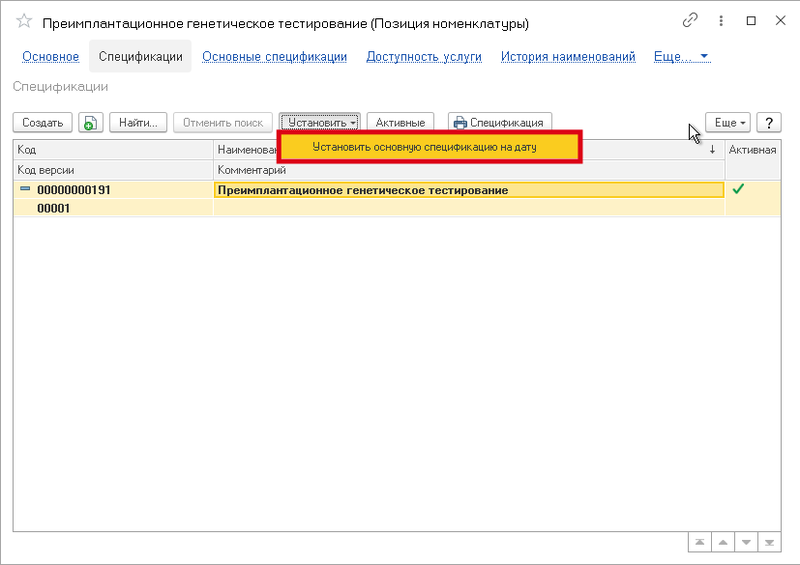
Task: Open window options vertical dots menu
Action: click(721, 21)
